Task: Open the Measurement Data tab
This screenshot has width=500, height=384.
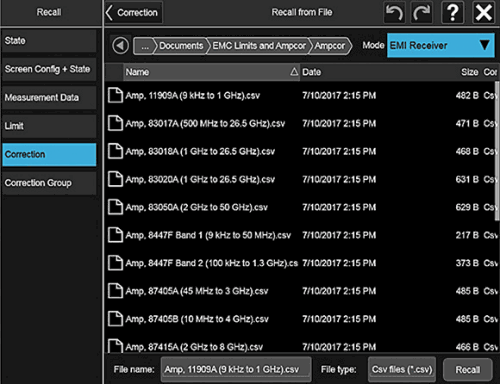Action: click(x=49, y=98)
